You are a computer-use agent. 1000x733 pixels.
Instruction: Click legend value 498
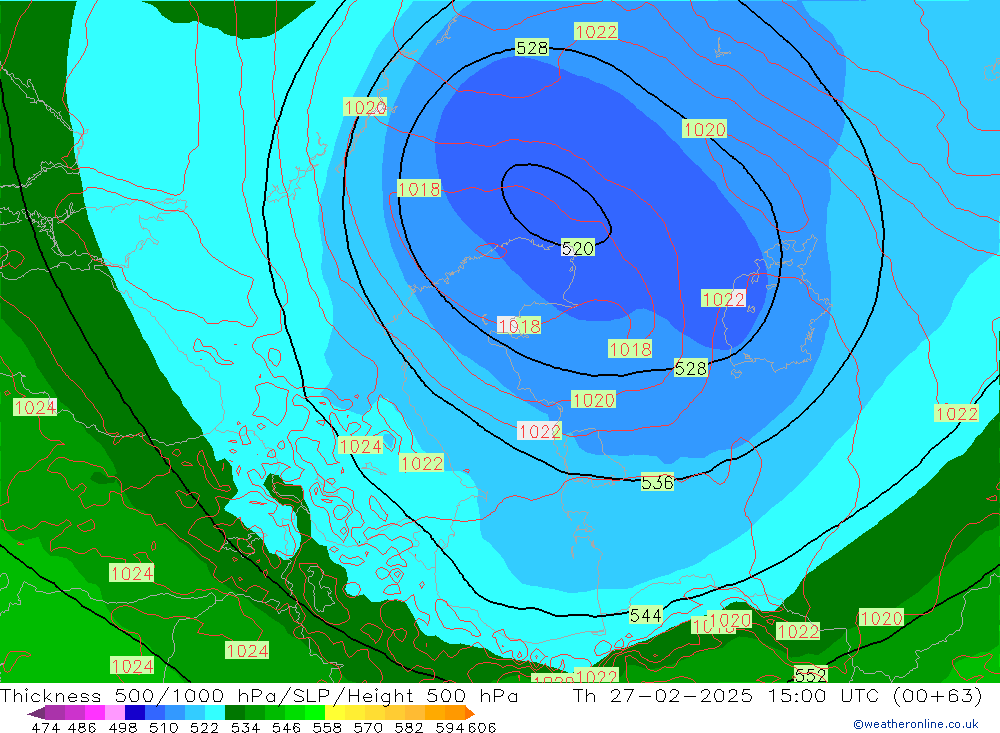point(123,728)
